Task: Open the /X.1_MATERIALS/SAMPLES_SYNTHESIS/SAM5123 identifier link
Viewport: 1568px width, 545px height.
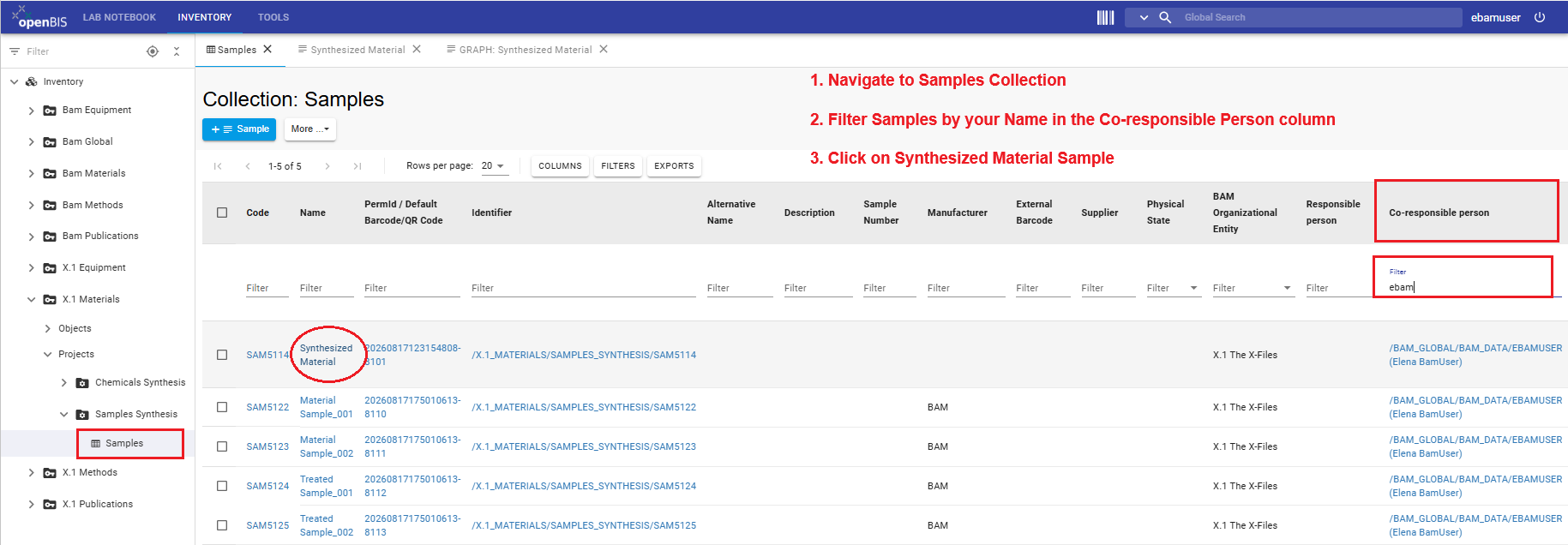Action: 584,446
